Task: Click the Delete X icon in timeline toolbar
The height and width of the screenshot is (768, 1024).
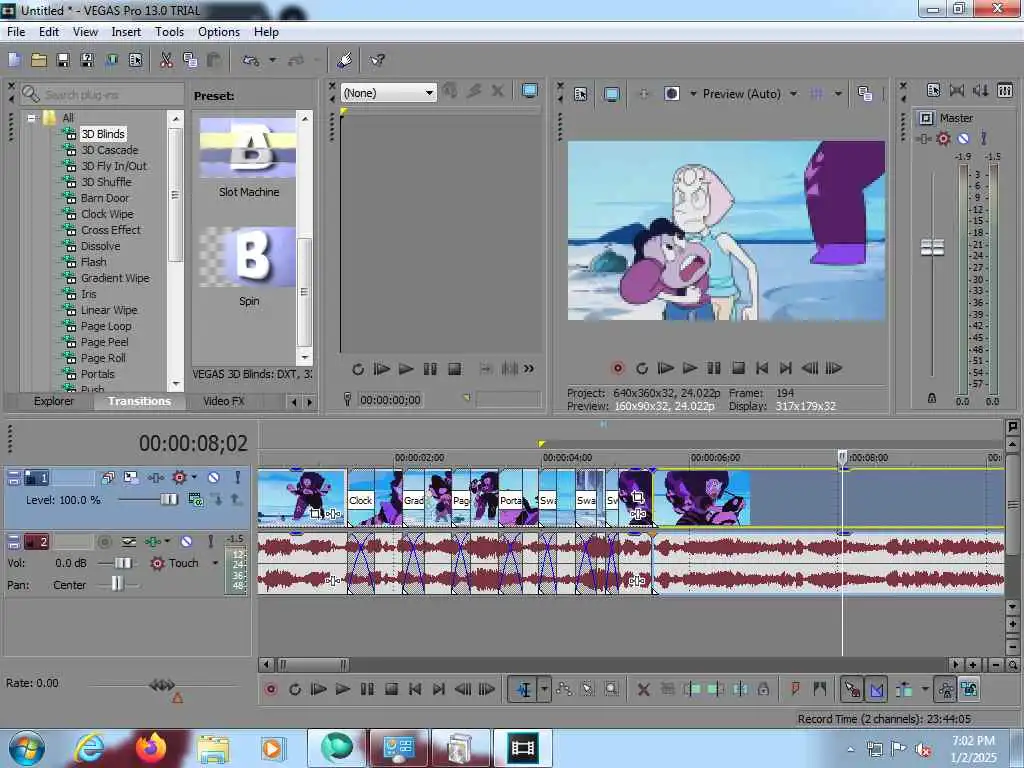Action: coord(643,689)
